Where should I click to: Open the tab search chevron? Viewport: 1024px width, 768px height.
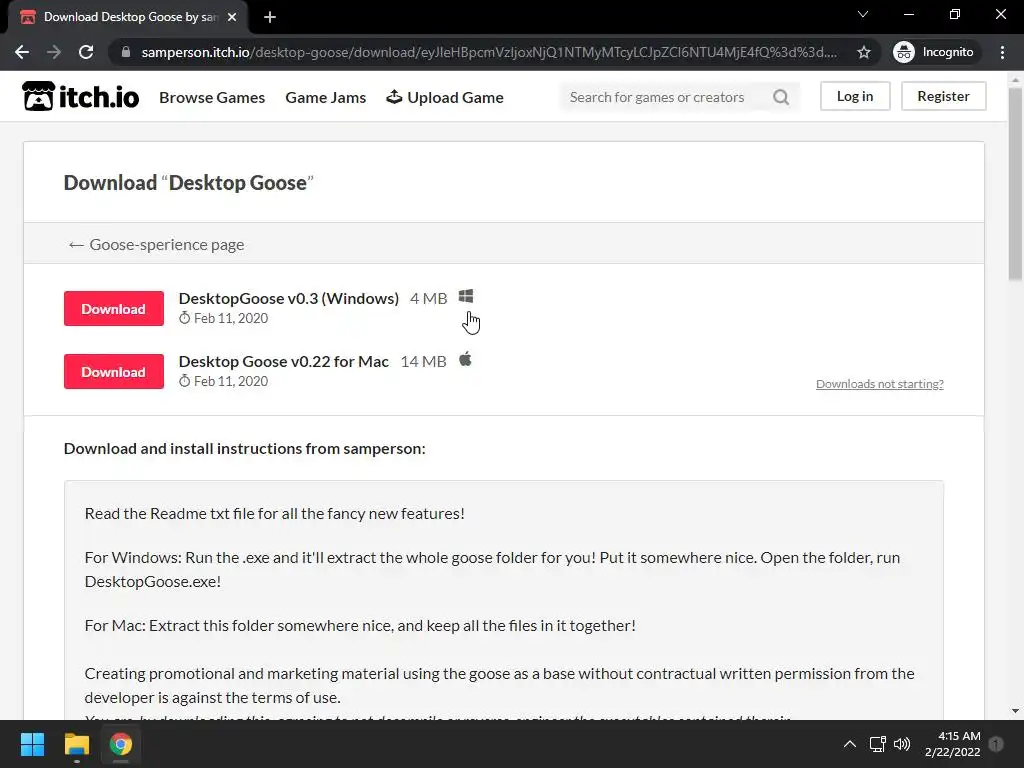coord(863,14)
